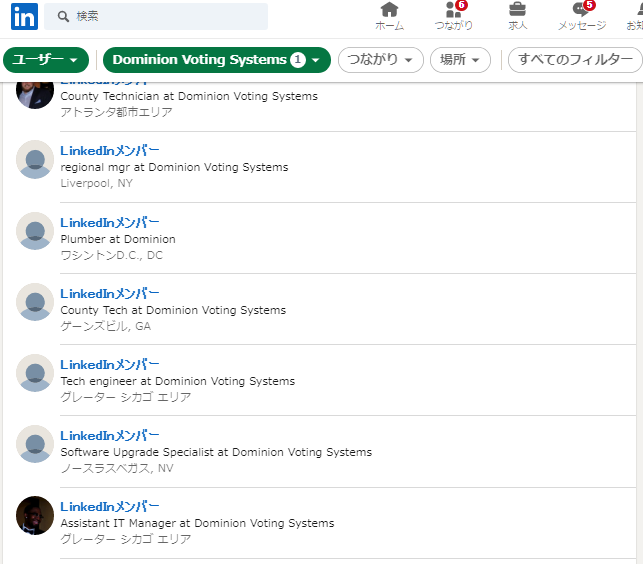The height and width of the screenshot is (564, 643).
Task: Click placeholder avatar of Software Upgrade Specialist
Action: click(35, 444)
